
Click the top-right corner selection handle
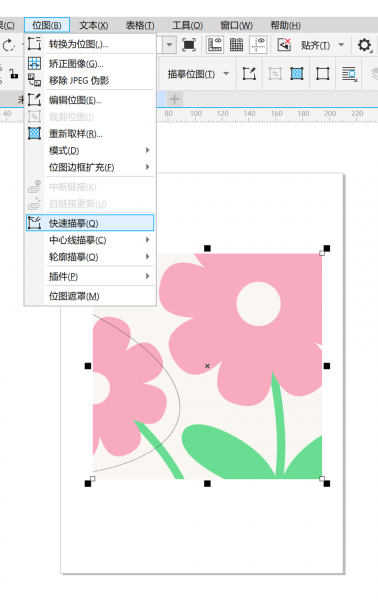[x=327, y=248]
